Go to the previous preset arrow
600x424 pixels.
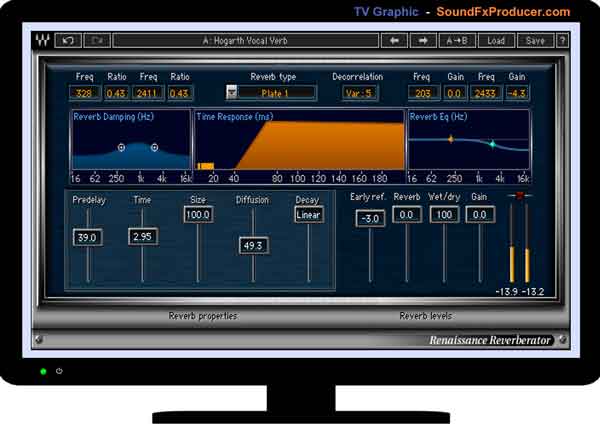(x=394, y=41)
